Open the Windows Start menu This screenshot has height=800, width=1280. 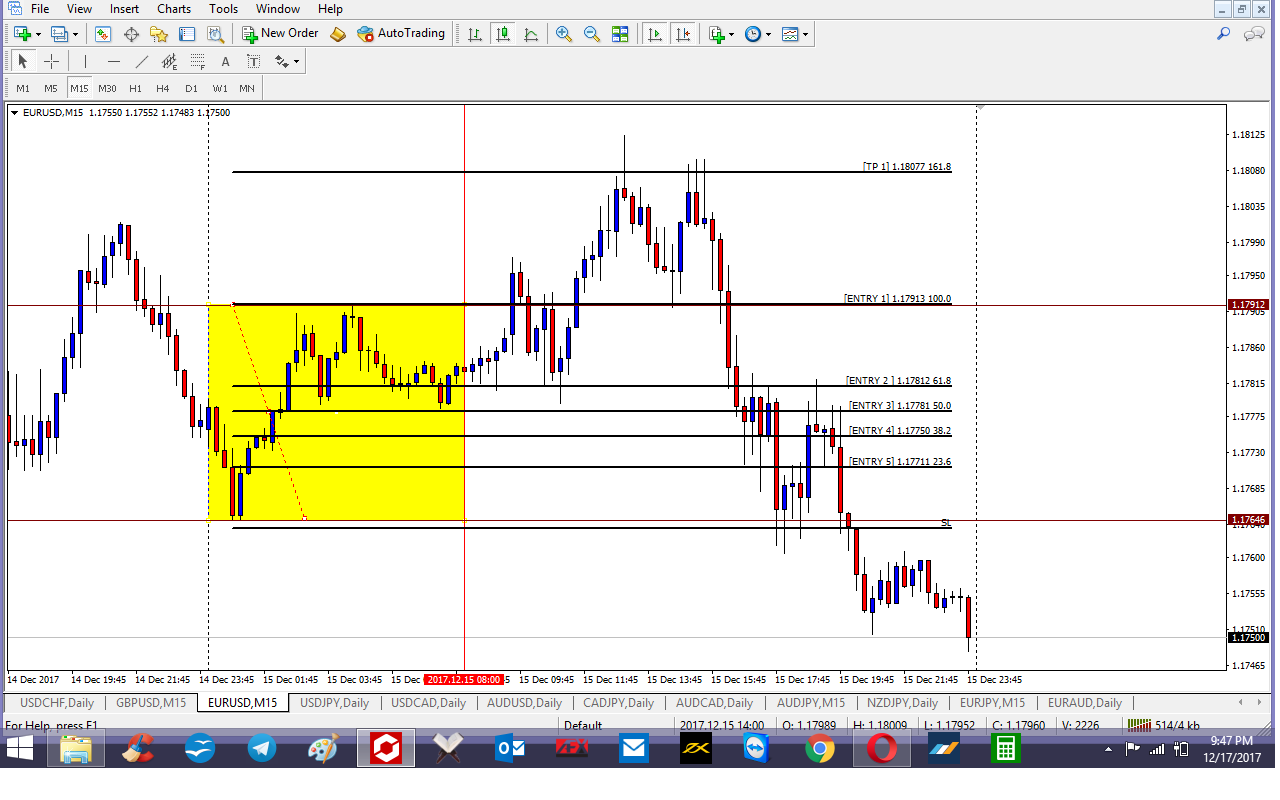pos(19,748)
